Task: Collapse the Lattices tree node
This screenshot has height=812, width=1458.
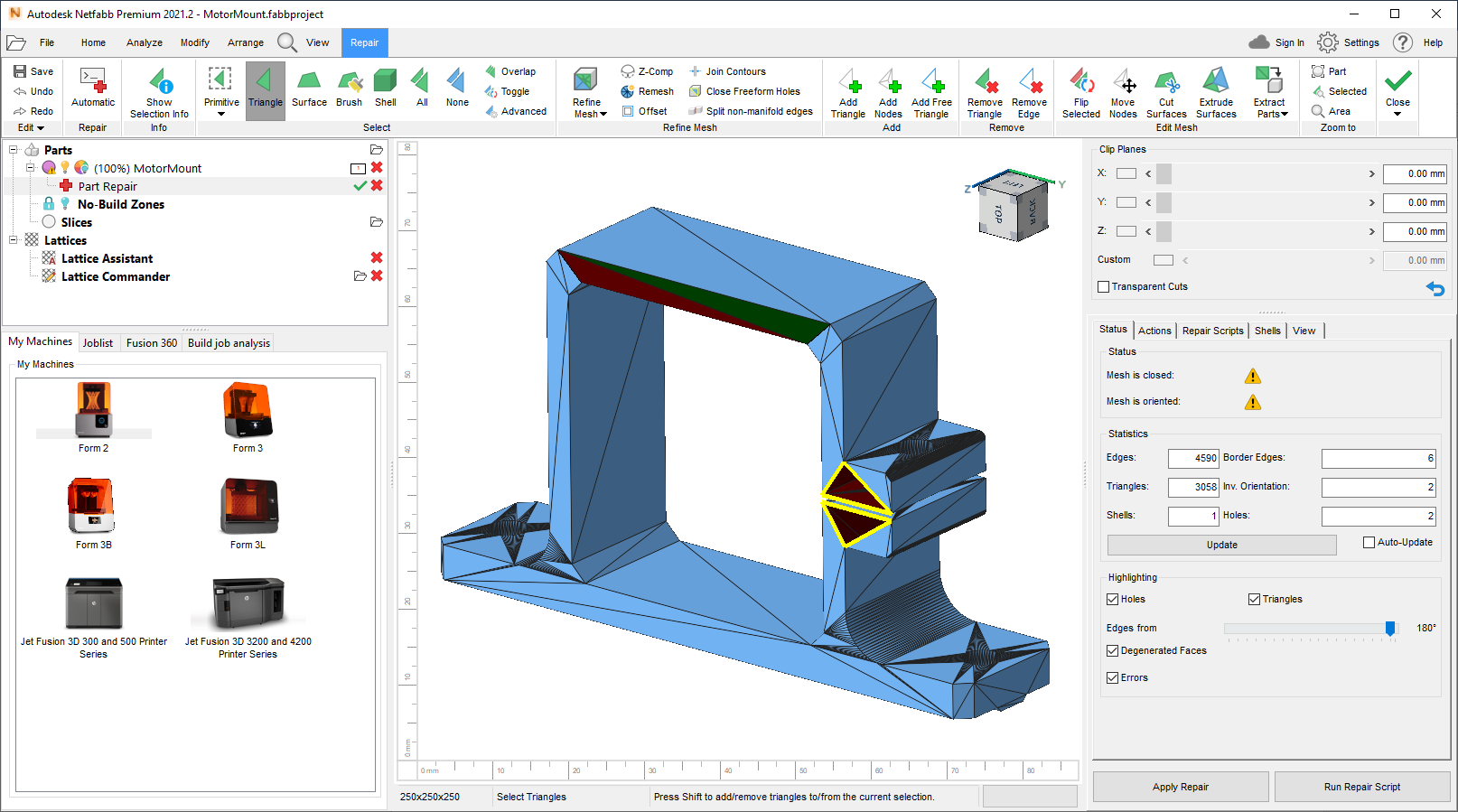Action: click(x=14, y=240)
